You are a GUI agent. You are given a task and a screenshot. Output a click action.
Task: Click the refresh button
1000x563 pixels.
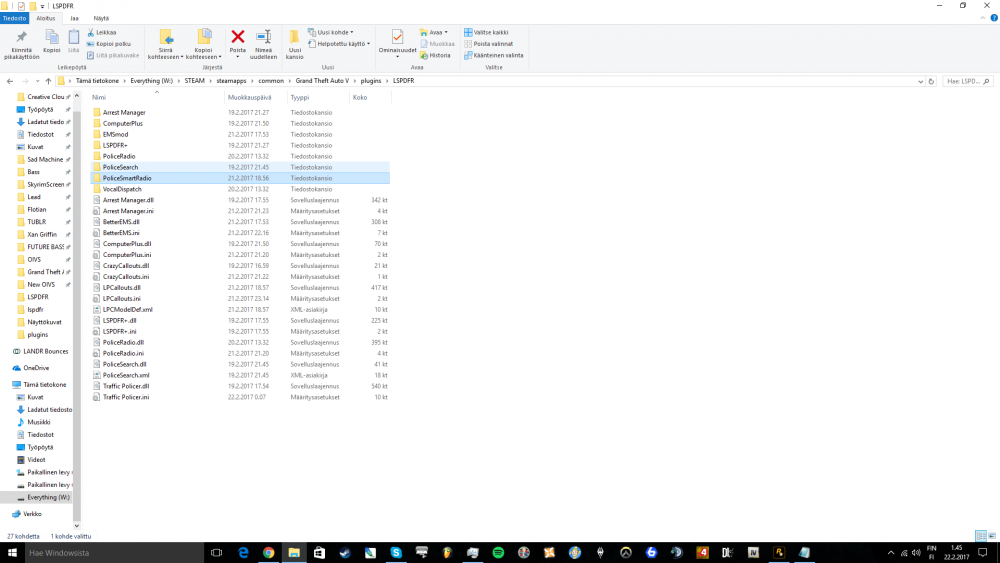click(x=931, y=82)
